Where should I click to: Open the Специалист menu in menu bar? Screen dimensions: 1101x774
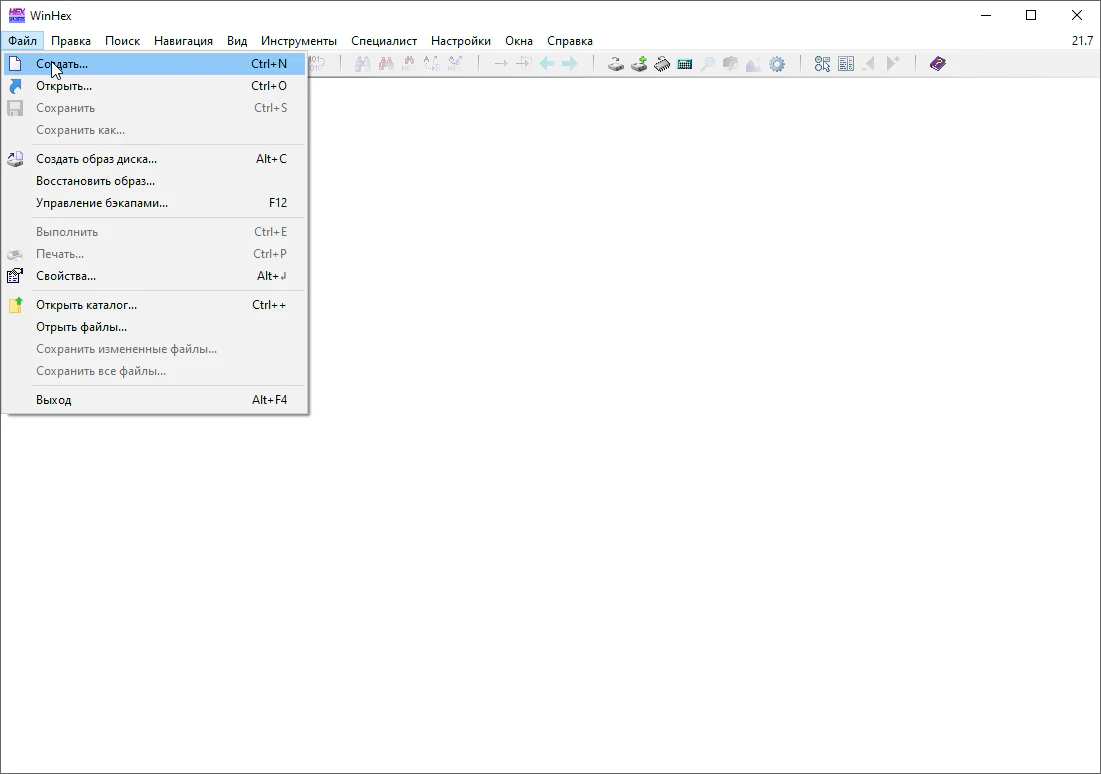[384, 41]
